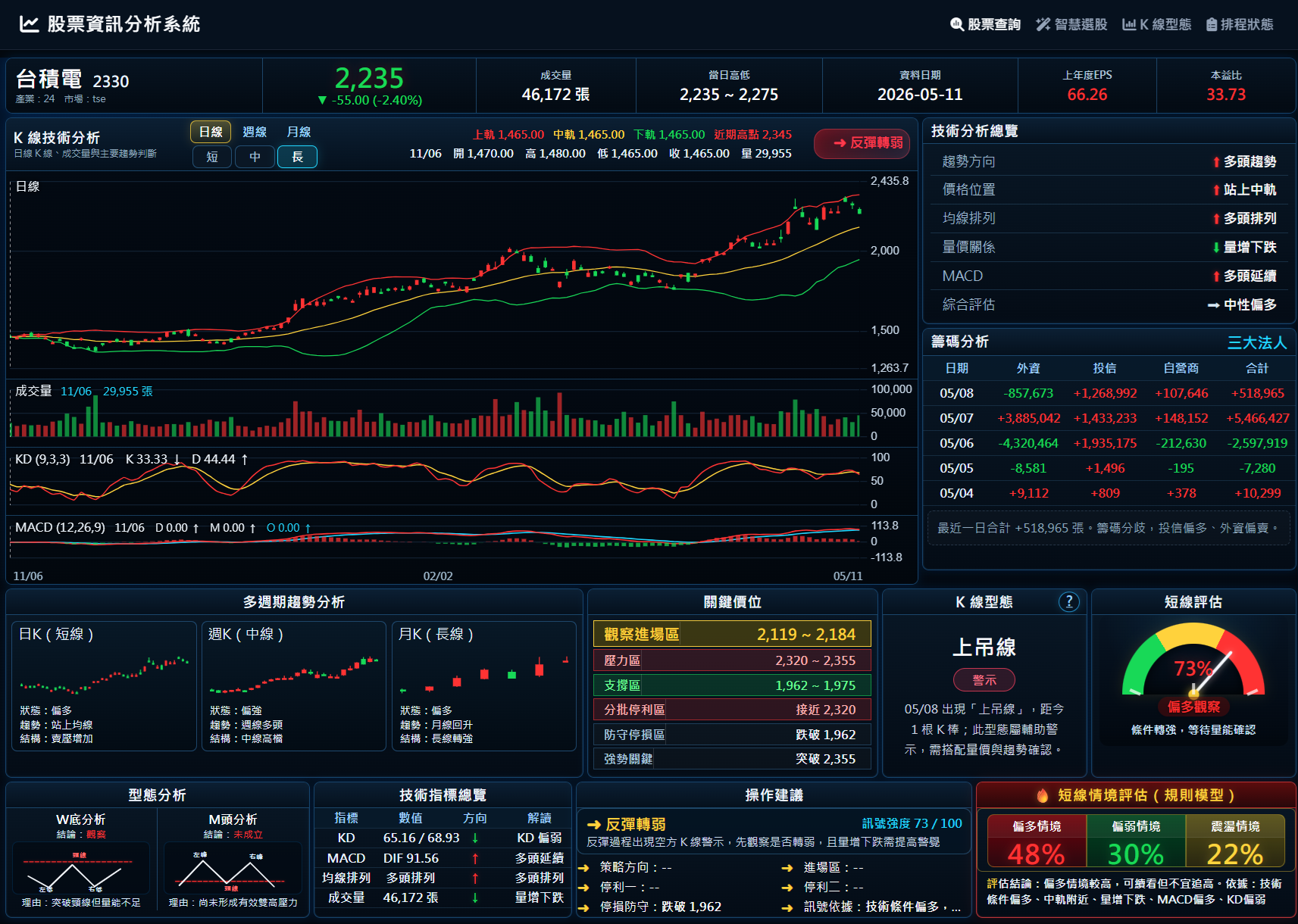Click the magnifier icon for 股票查詢
The width and height of the screenshot is (1298, 924).
[x=957, y=24]
